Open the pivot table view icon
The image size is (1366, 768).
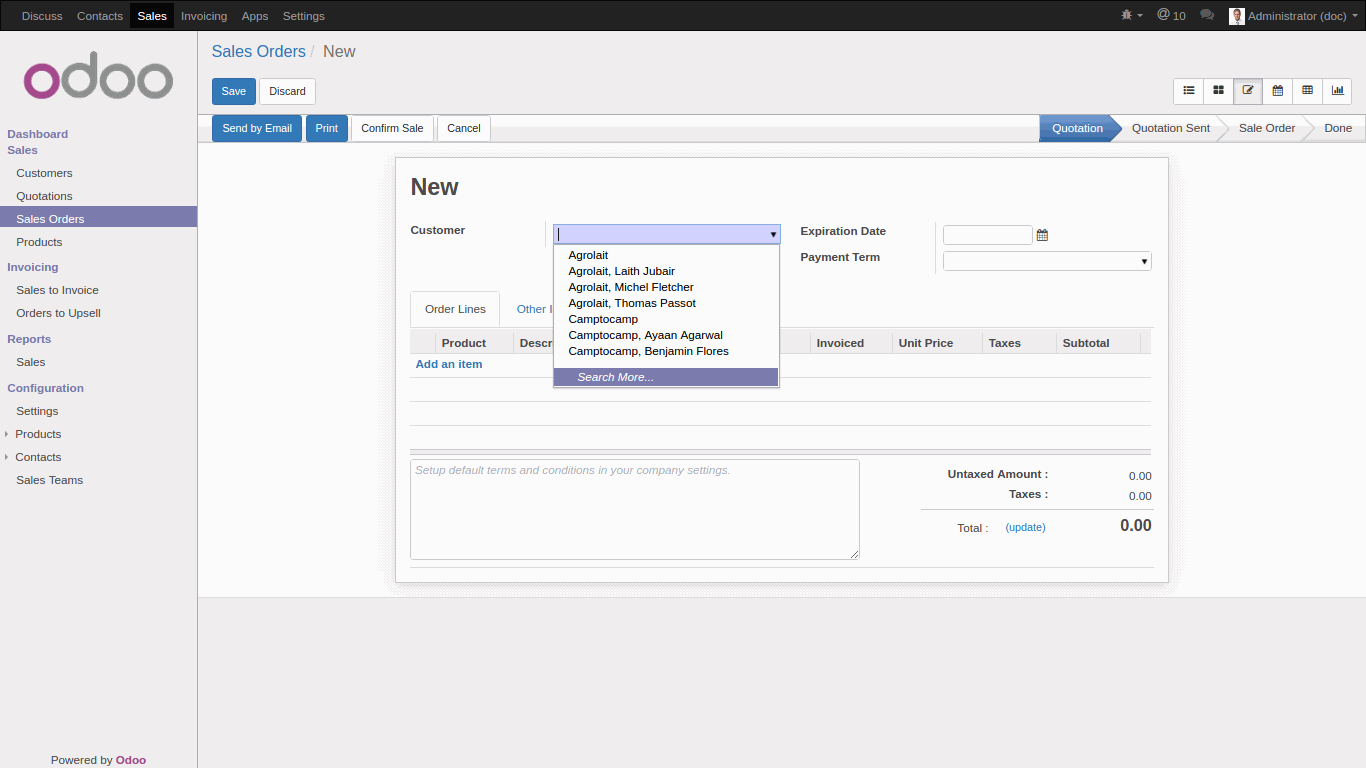tap(1307, 91)
